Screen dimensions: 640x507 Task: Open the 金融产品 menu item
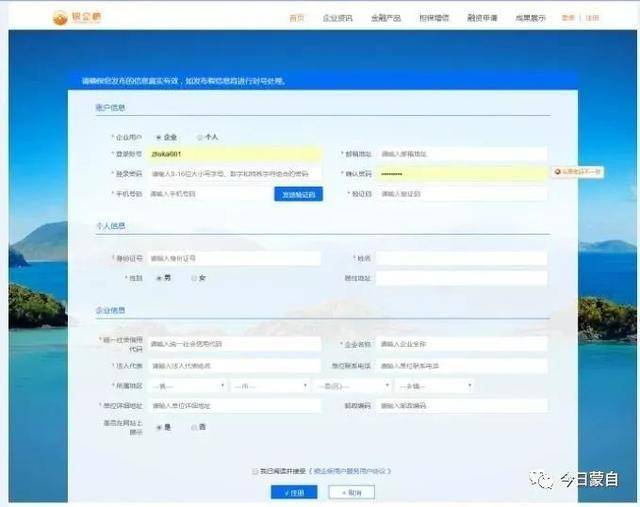[385, 18]
